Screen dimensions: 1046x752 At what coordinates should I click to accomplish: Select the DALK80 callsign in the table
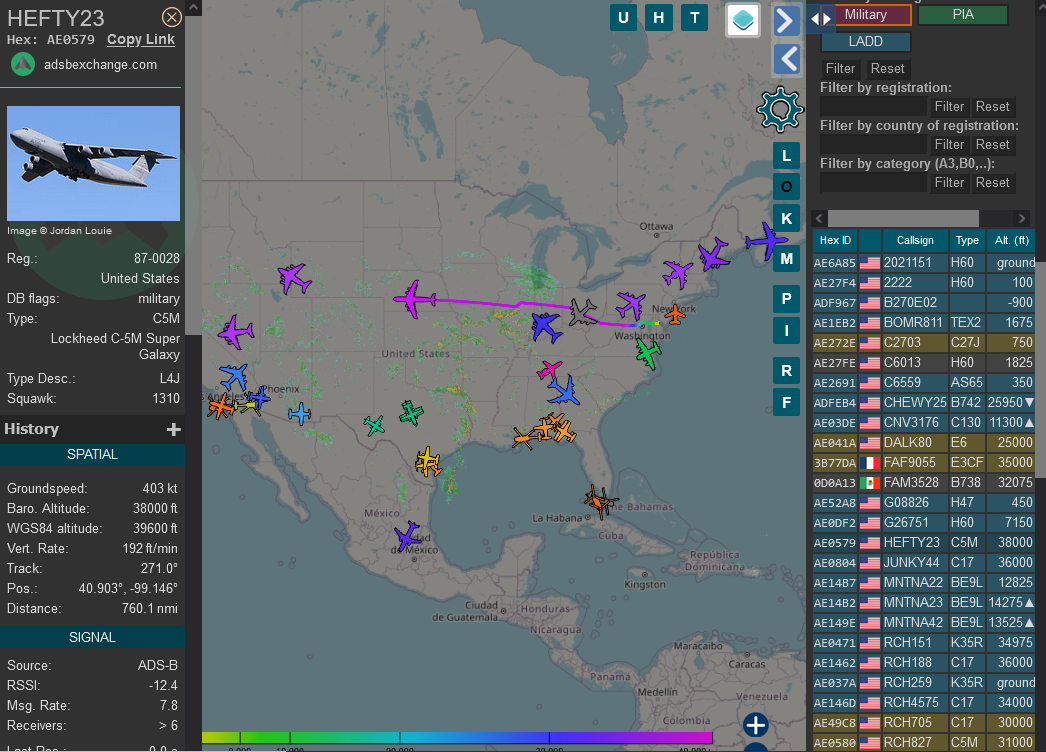[908, 442]
